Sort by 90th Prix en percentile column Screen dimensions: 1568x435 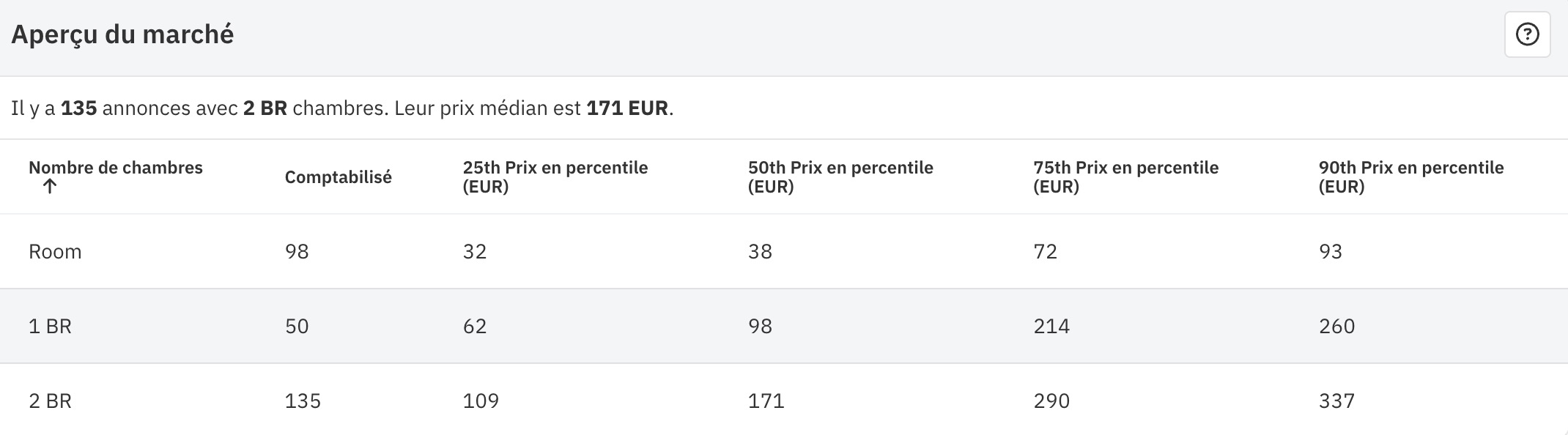(x=1411, y=177)
